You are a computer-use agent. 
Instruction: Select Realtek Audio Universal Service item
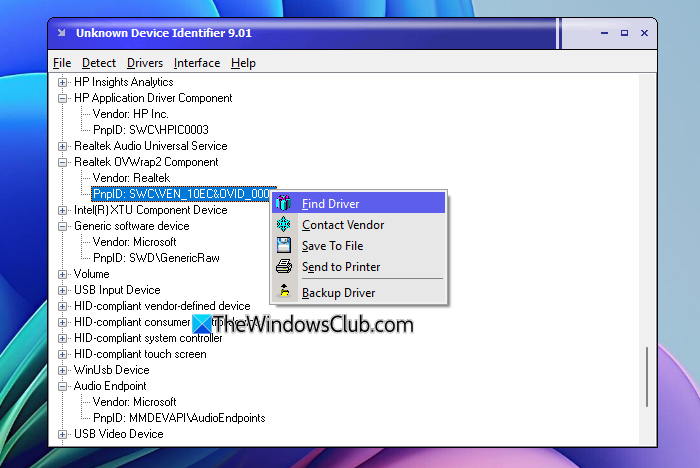click(x=150, y=146)
